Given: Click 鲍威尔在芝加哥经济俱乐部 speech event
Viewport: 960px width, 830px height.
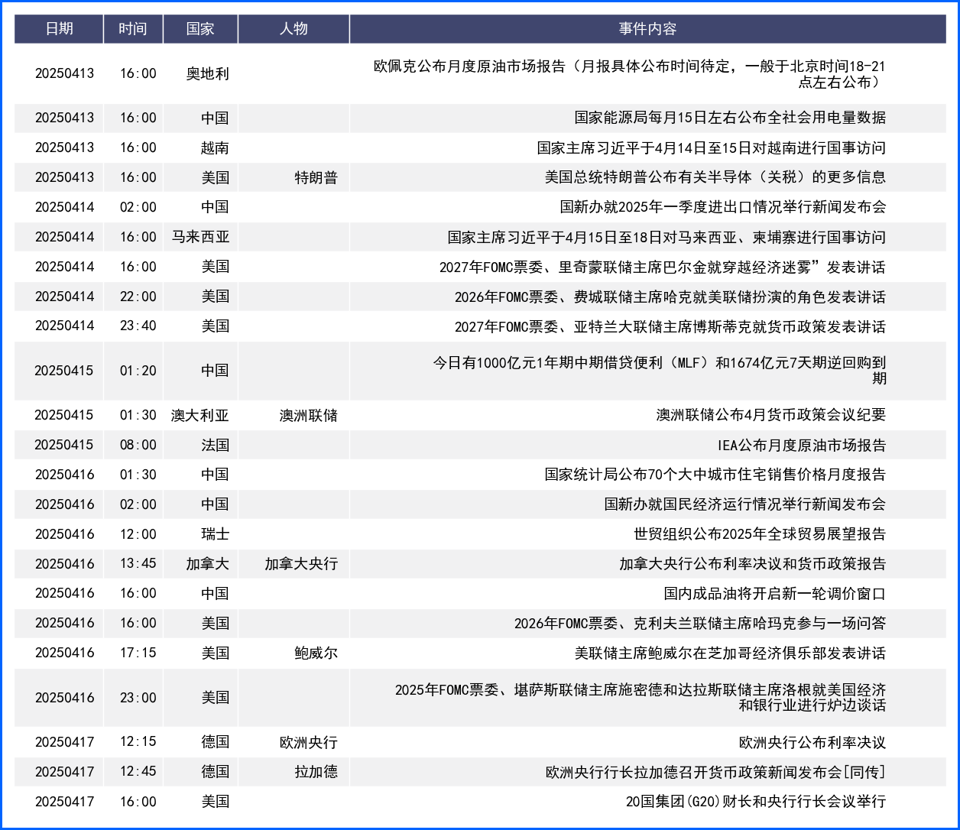Looking at the screenshot, I should click(x=730, y=653).
